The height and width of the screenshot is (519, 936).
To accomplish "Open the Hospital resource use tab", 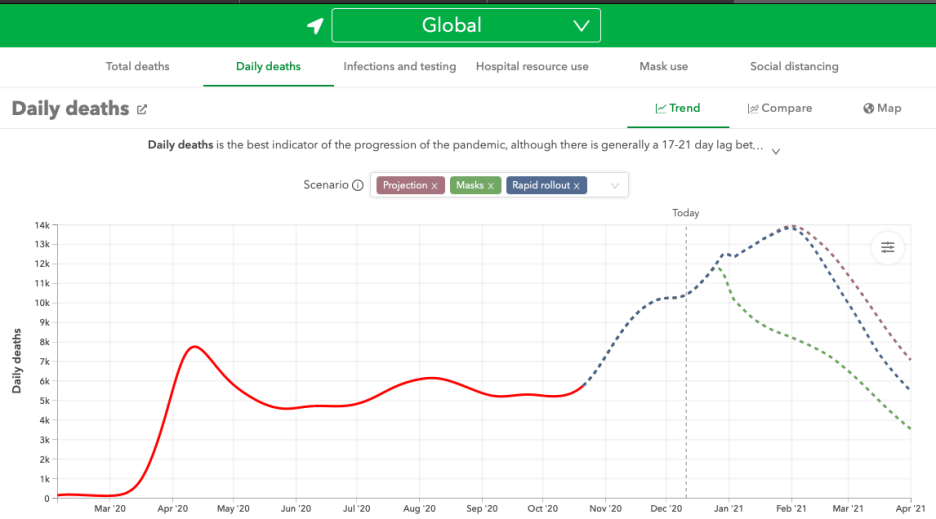I will 532,67.
